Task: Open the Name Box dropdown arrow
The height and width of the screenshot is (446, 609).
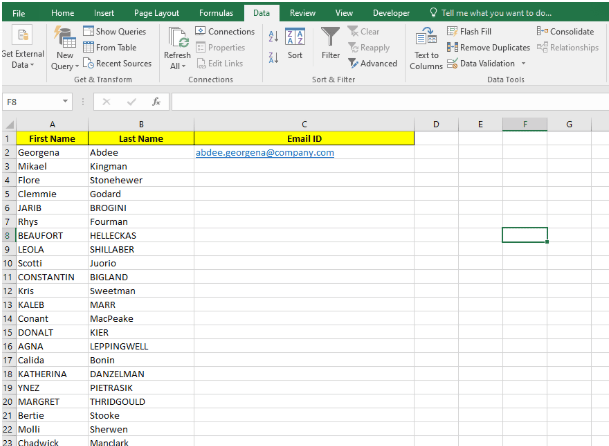Action: tap(66, 102)
